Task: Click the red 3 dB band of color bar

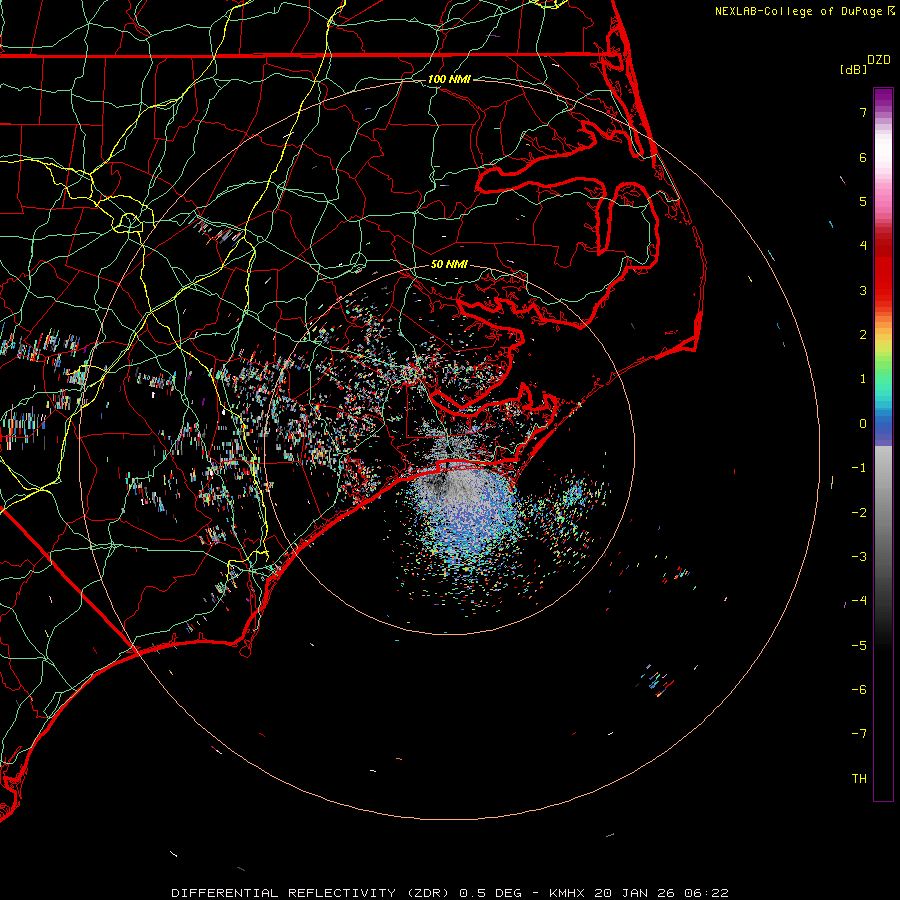Action: click(883, 281)
